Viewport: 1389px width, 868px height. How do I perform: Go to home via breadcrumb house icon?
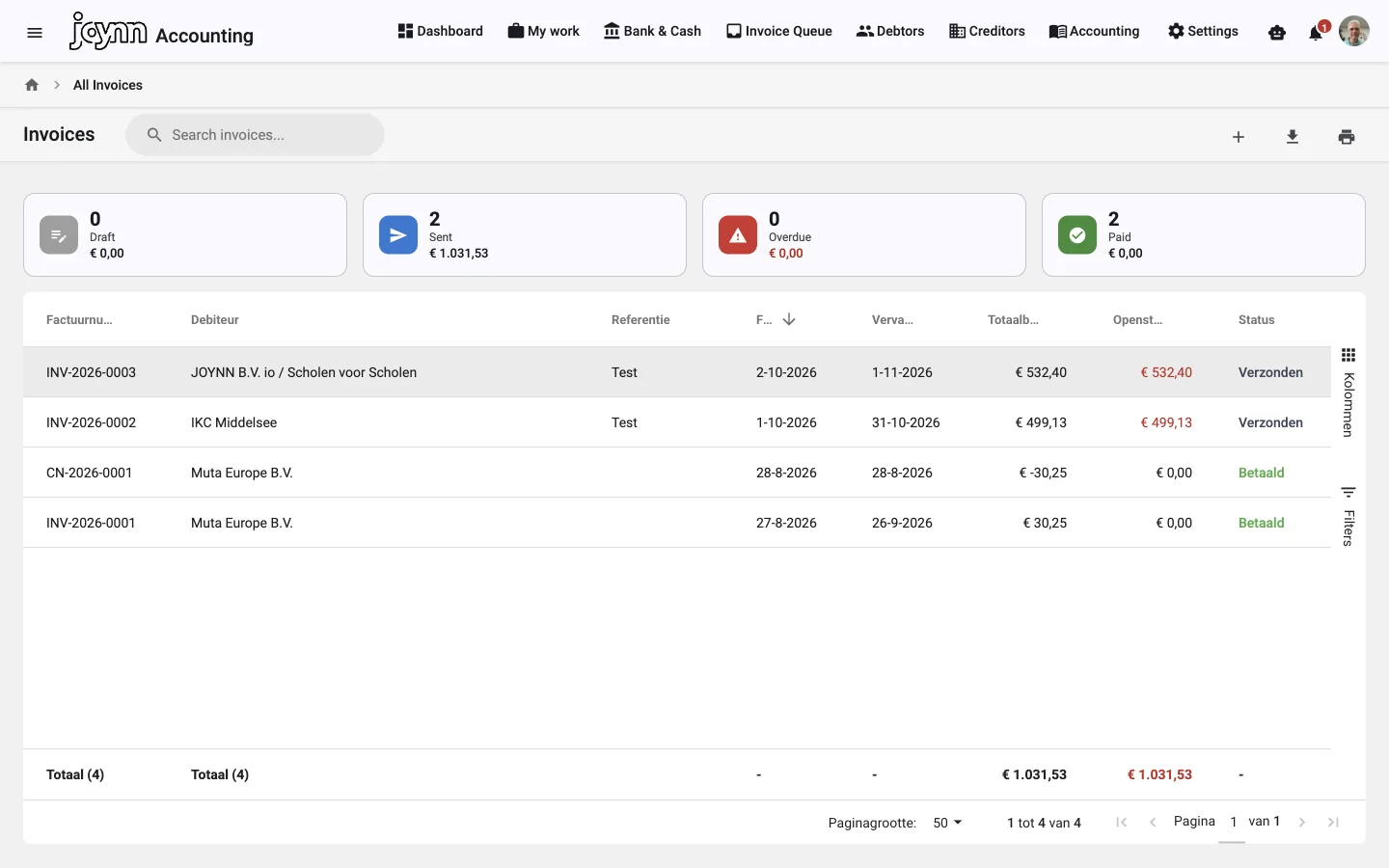tap(32, 85)
